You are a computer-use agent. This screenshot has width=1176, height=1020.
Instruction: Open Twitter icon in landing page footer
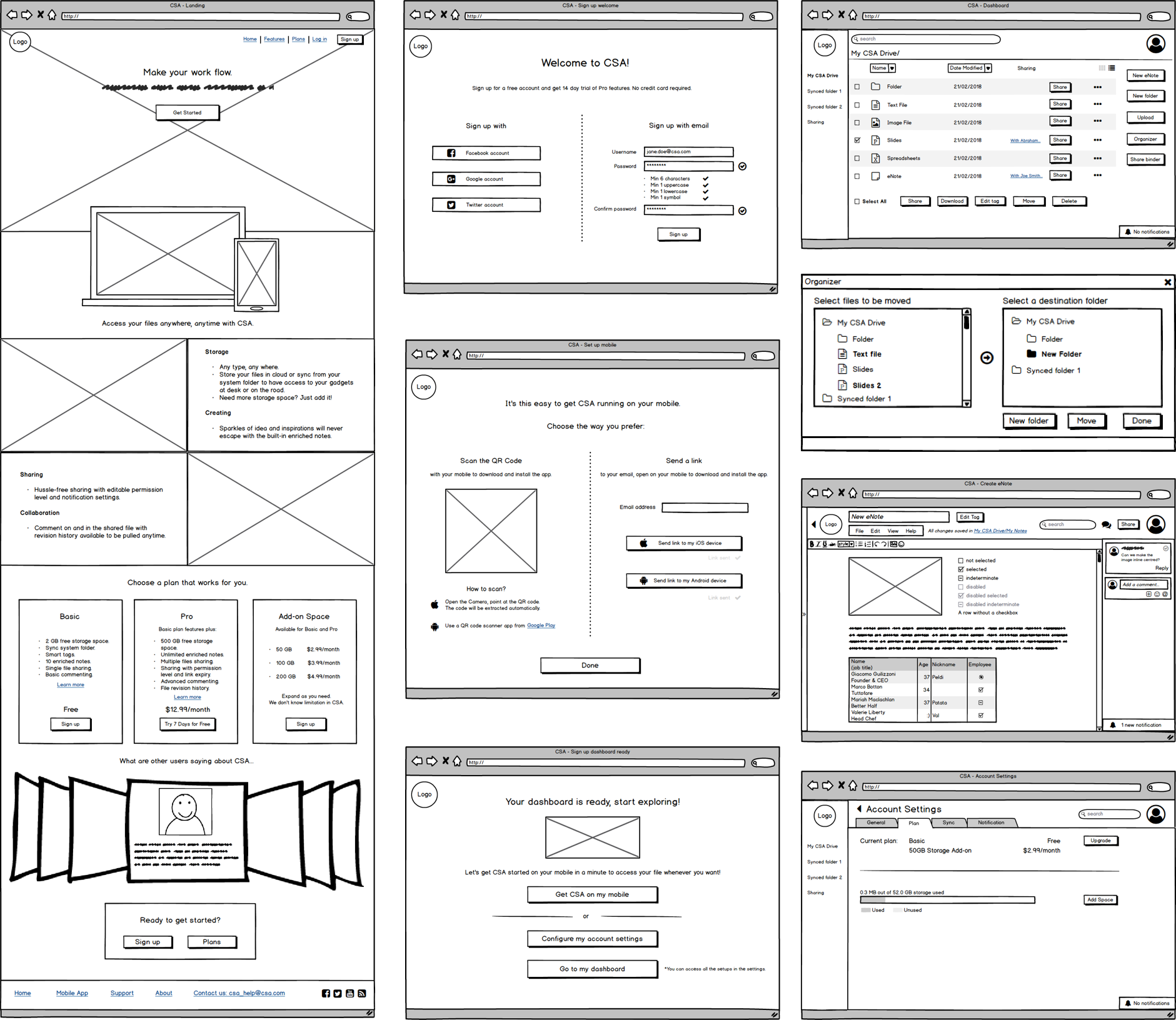click(338, 993)
